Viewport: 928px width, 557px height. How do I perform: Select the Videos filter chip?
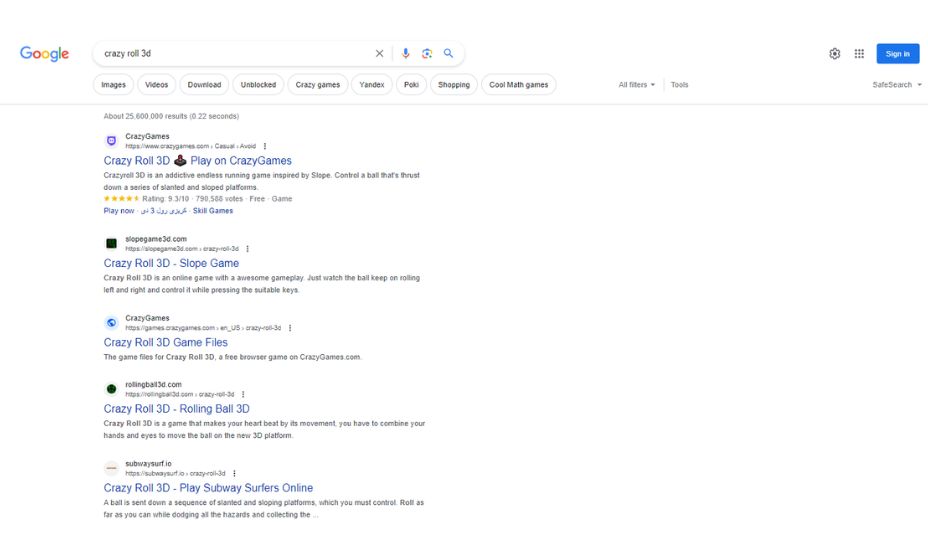157,85
